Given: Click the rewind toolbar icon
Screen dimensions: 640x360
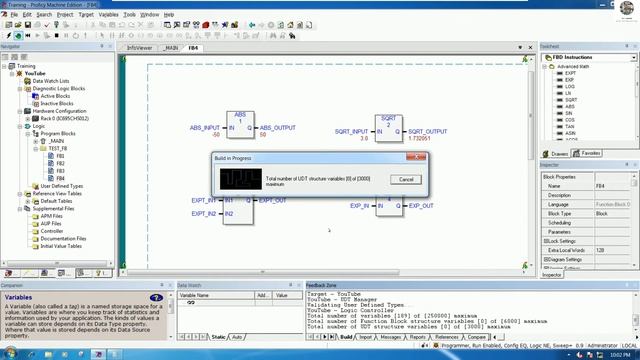Looking at the screenshot, I should click(28, 36).
